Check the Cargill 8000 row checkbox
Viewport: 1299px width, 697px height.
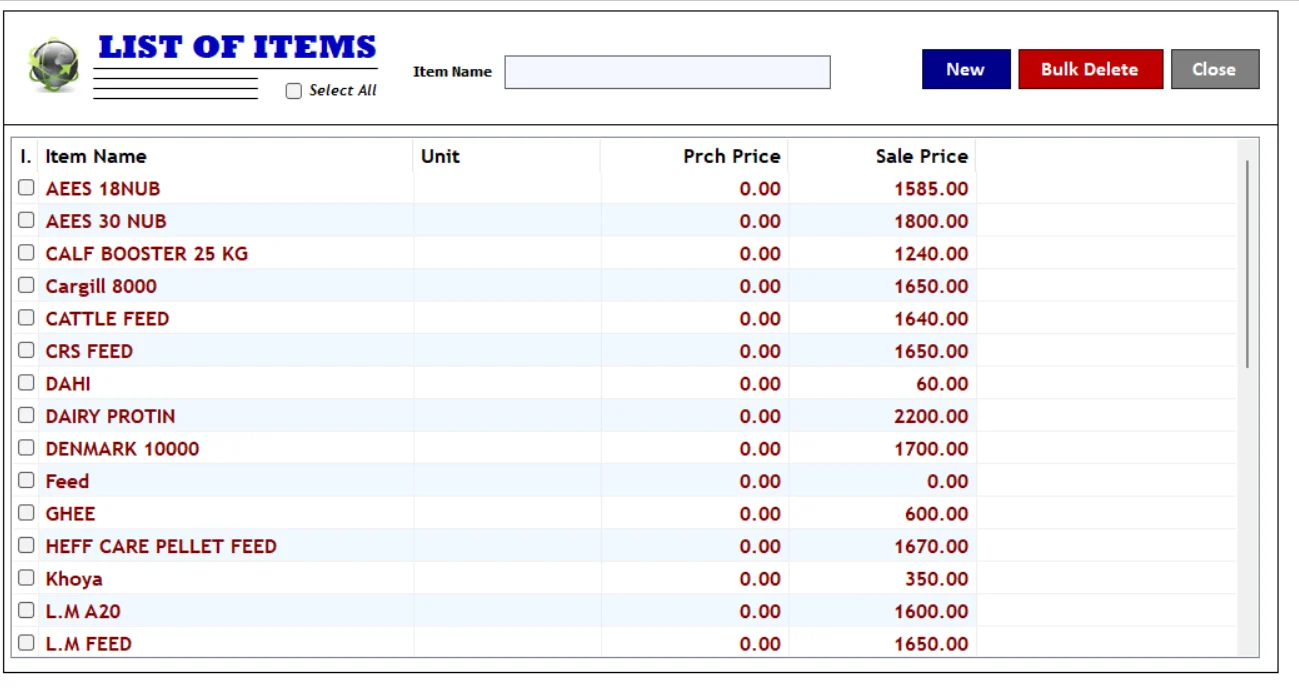(26, 285)
